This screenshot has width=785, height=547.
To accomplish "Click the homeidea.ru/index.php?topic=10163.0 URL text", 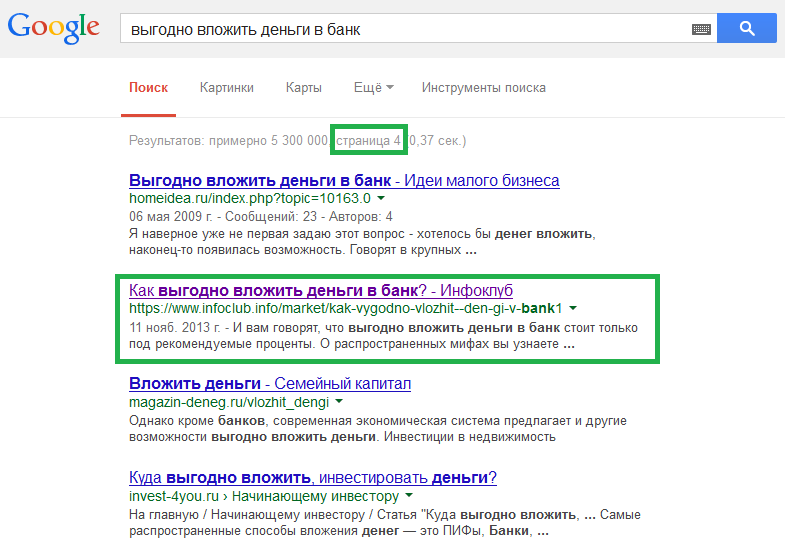I will point(250,198).
